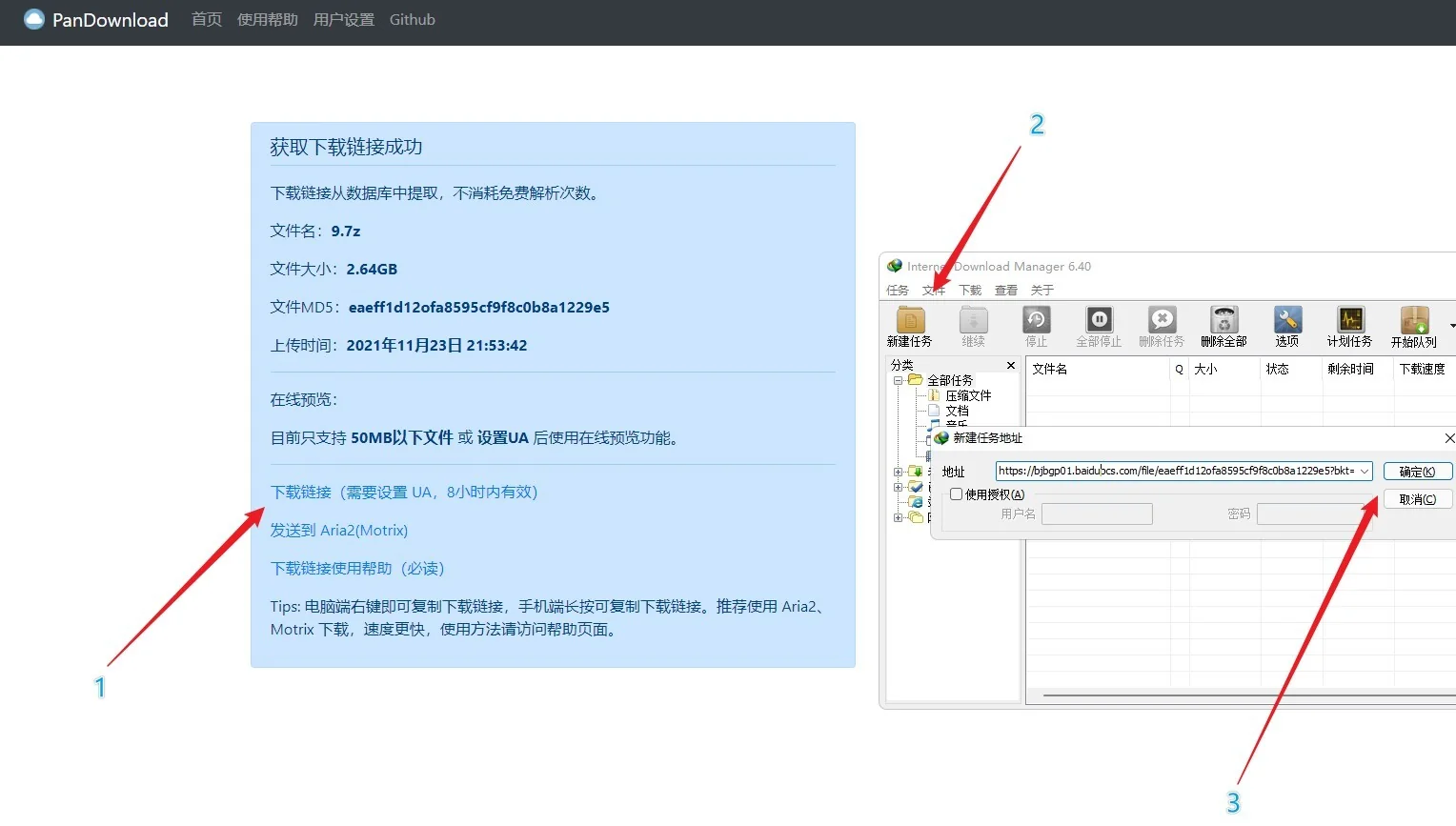
Task: Click the 用户名 input field
Action: [1097, 514]
